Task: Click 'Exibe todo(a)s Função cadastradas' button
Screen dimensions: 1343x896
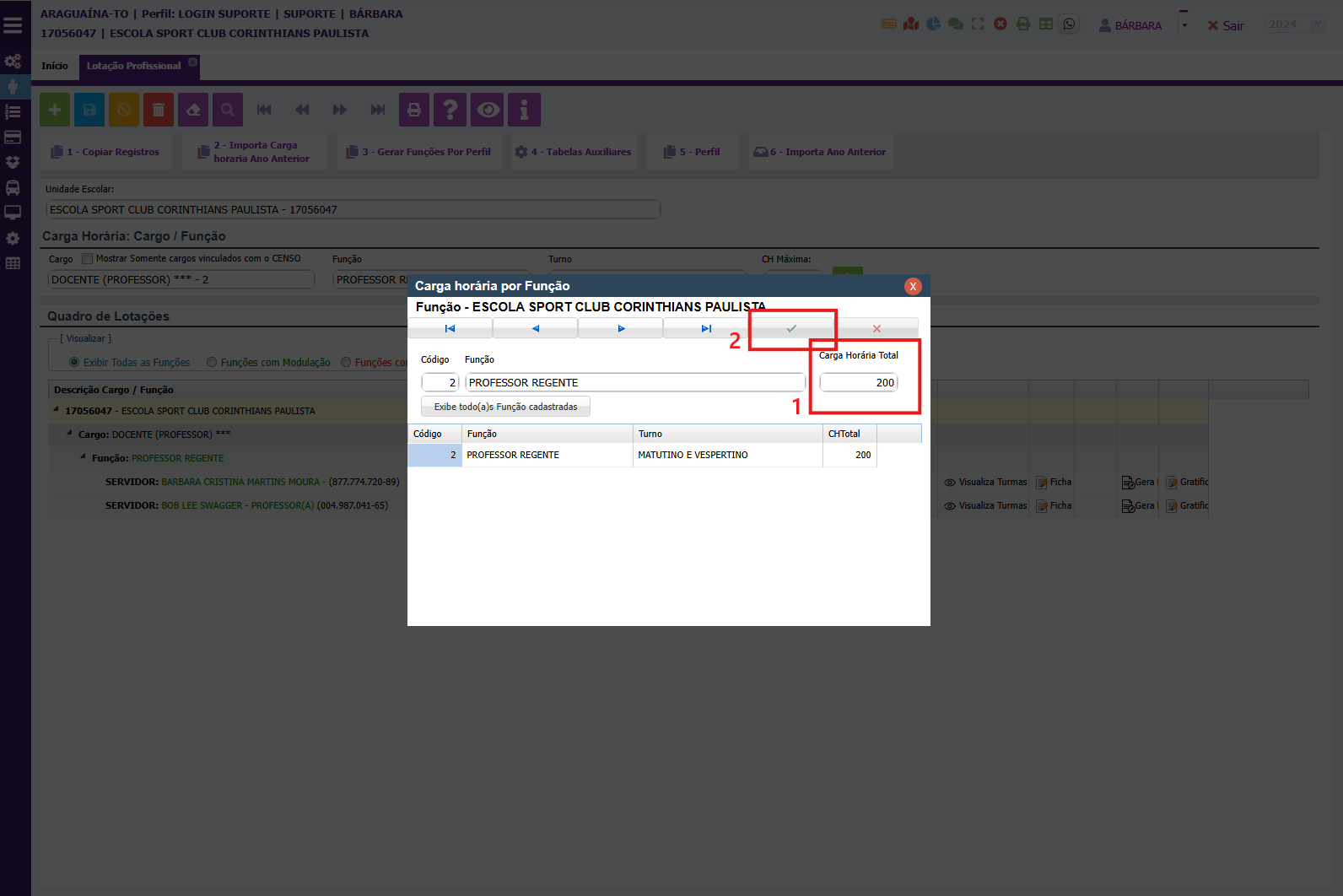Action: pyautogui.click(x=505, y=407)
